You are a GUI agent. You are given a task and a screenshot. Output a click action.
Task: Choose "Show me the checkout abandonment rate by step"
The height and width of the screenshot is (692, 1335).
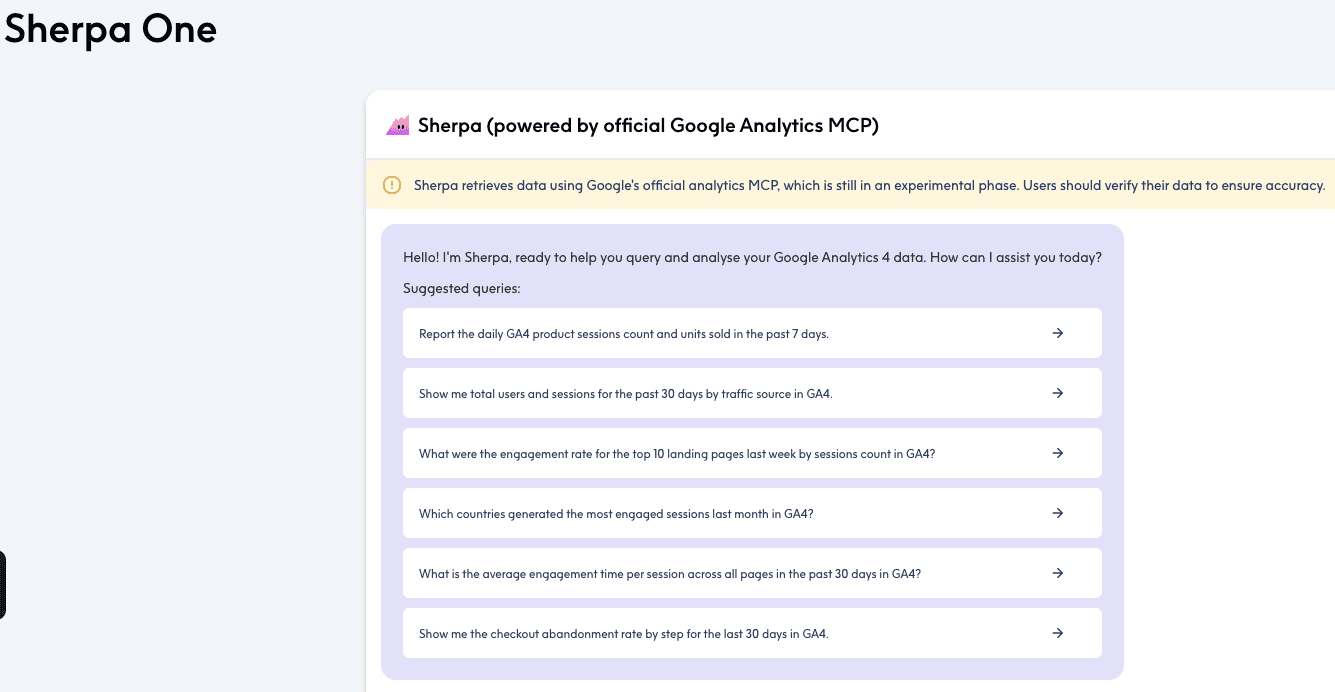click(x=752, y=633)
